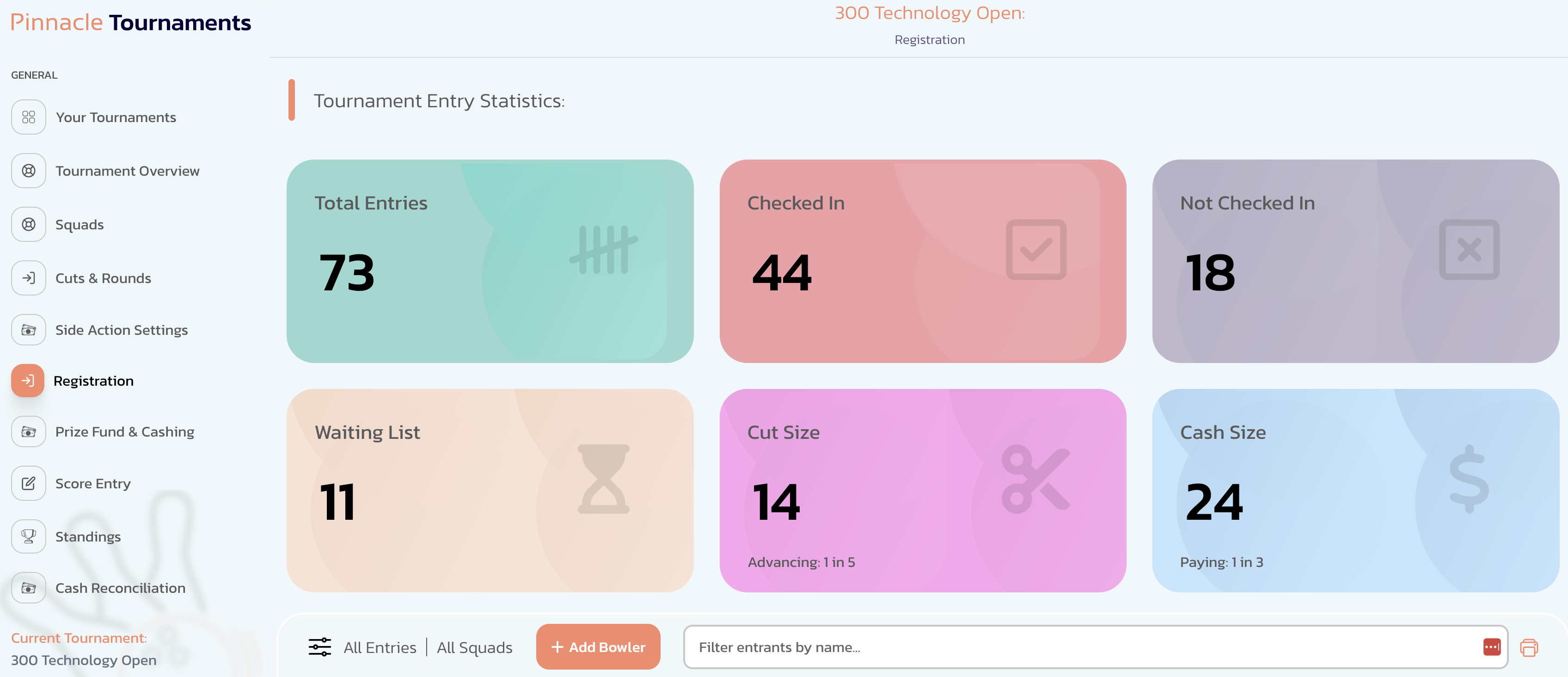Click the Squads sidebar icon
This screenshot has height=677, width=1568.
click(29, 225)
